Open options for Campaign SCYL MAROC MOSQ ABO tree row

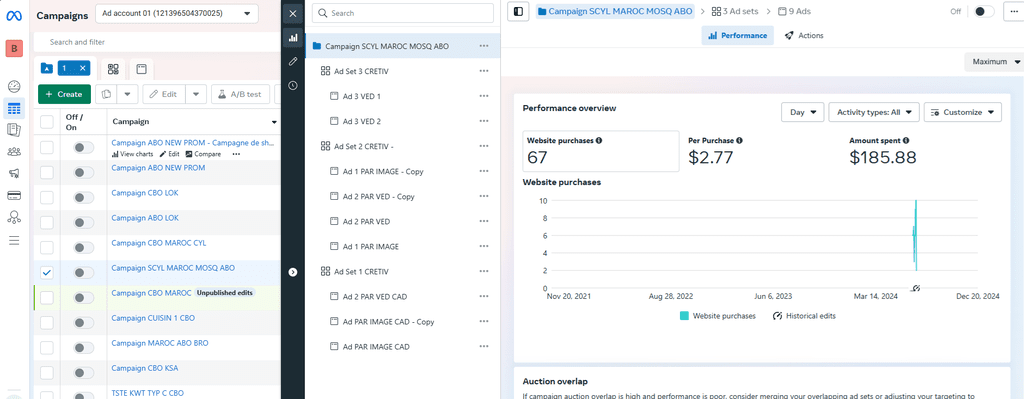[x=484, y=46]
